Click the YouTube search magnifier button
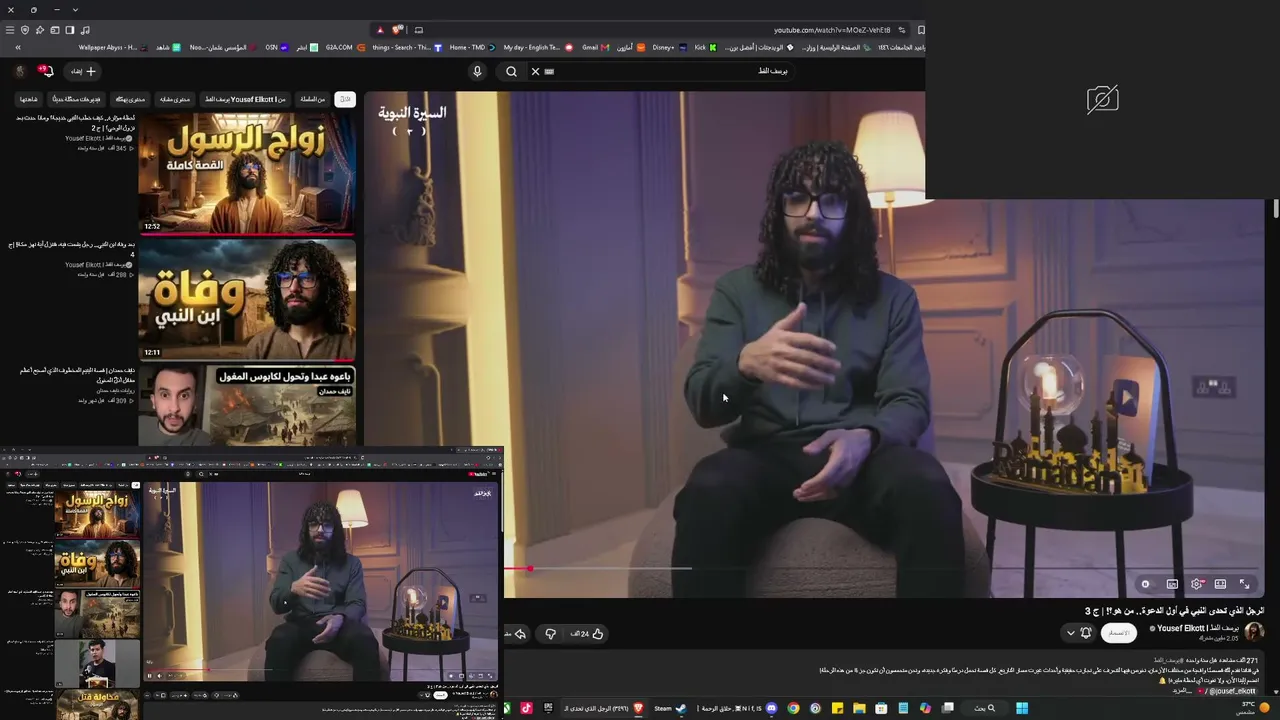Screen dimensions: 1280x720 (511, 71)
